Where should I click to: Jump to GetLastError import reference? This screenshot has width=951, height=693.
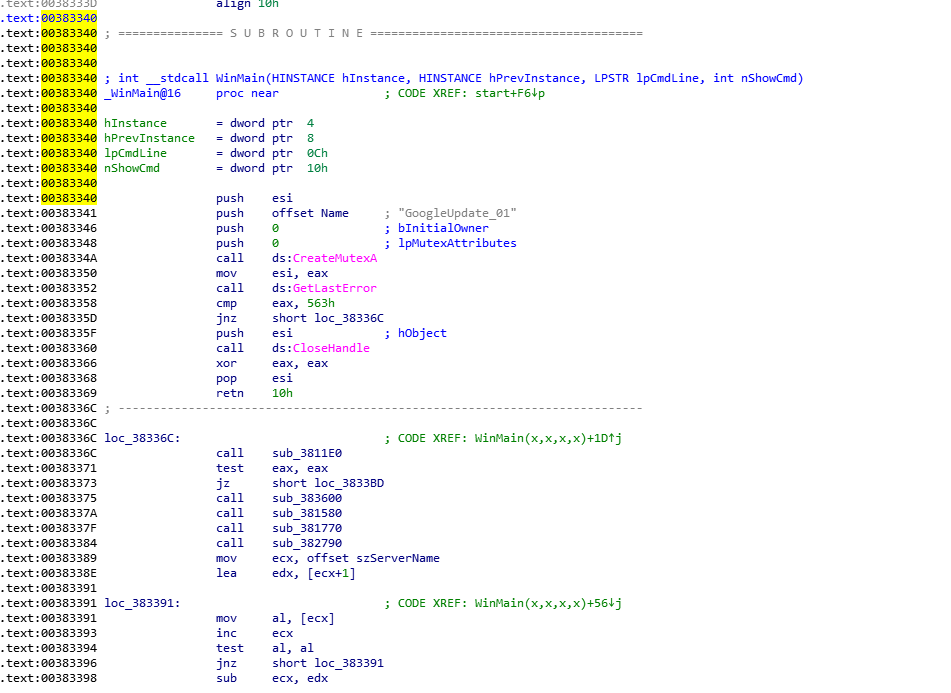click(x=334, y=288)
